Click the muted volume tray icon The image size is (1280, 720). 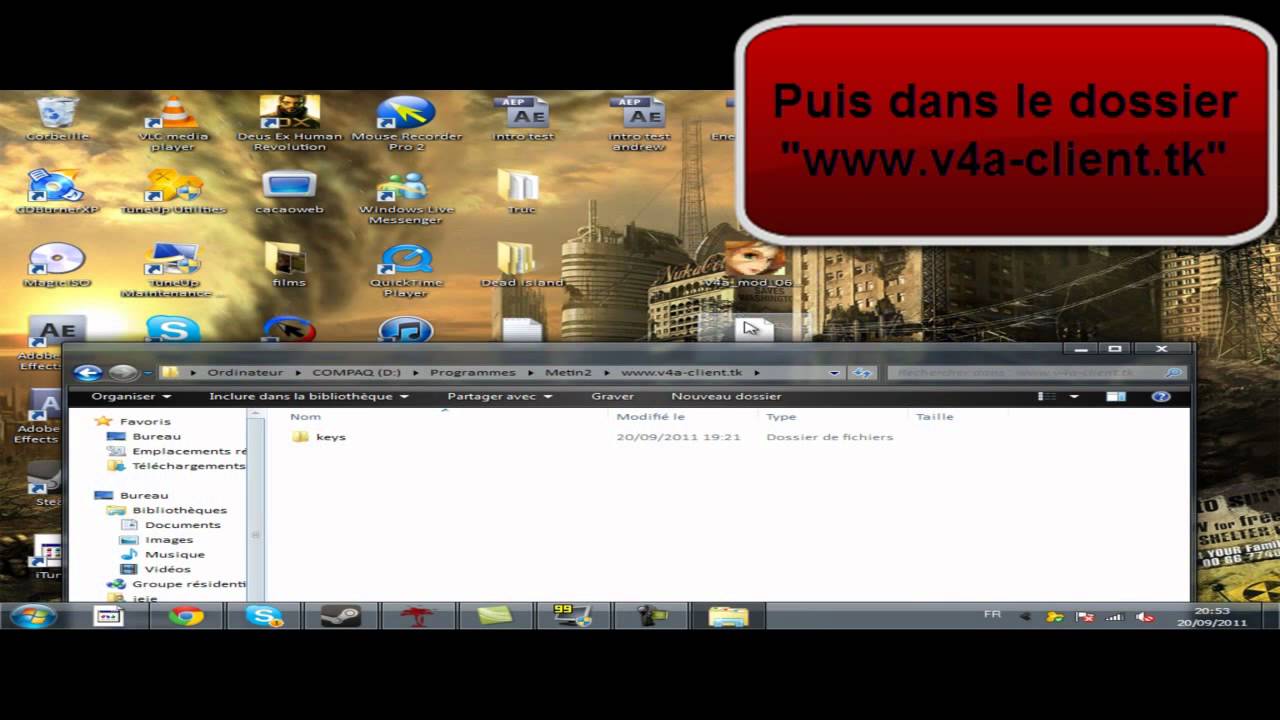[x=1146, y=617]
